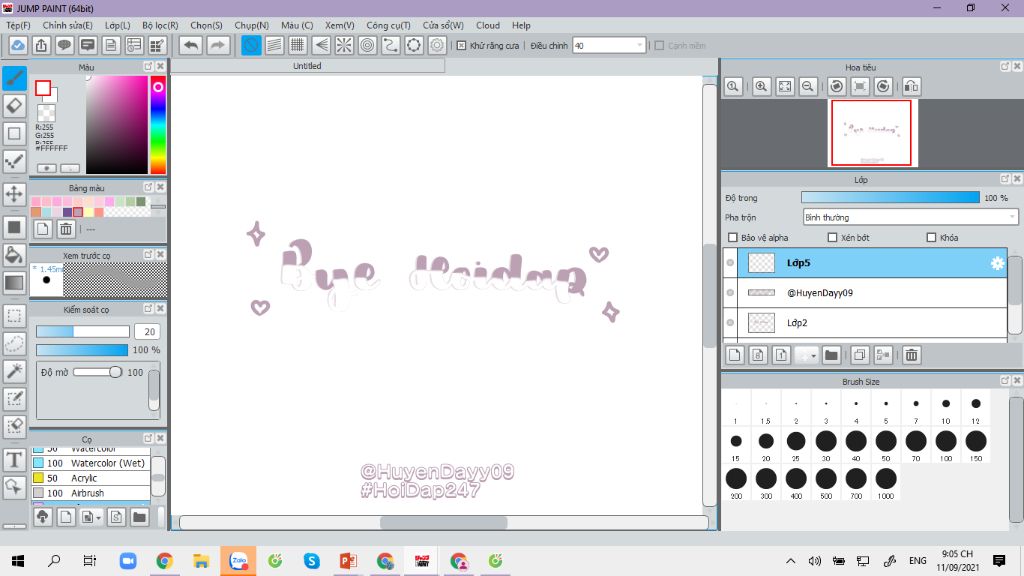Open Lớp5 layer settings gear
The width and height of the screenshot is (1024, 576).
click(997, 263)
